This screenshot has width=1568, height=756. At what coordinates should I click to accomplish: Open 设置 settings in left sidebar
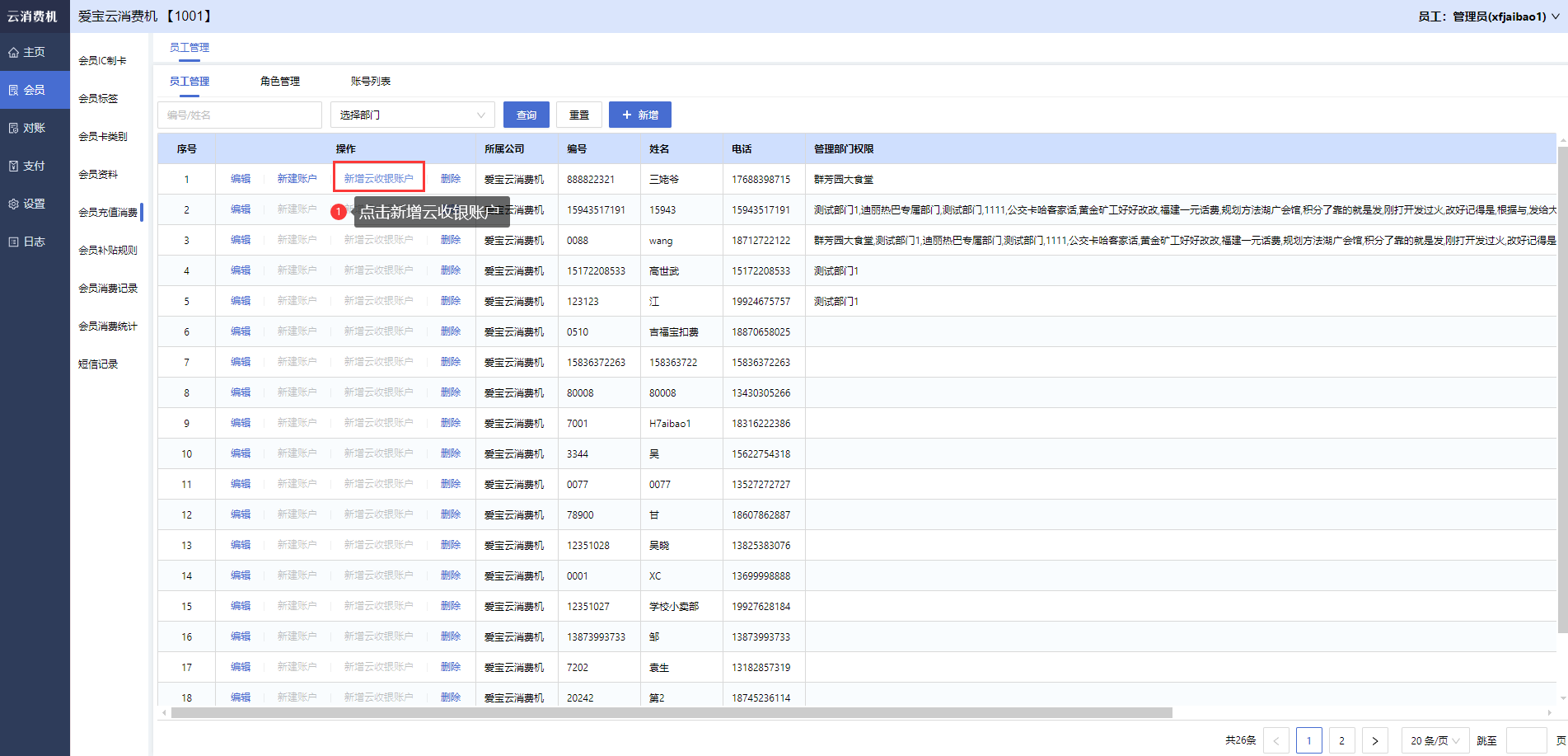pyautogui.click(x=35, y=204)
